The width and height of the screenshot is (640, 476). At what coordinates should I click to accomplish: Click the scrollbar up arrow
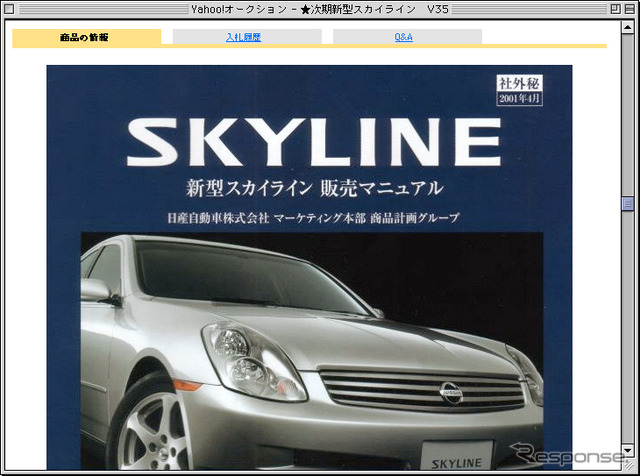click(628, 27)
